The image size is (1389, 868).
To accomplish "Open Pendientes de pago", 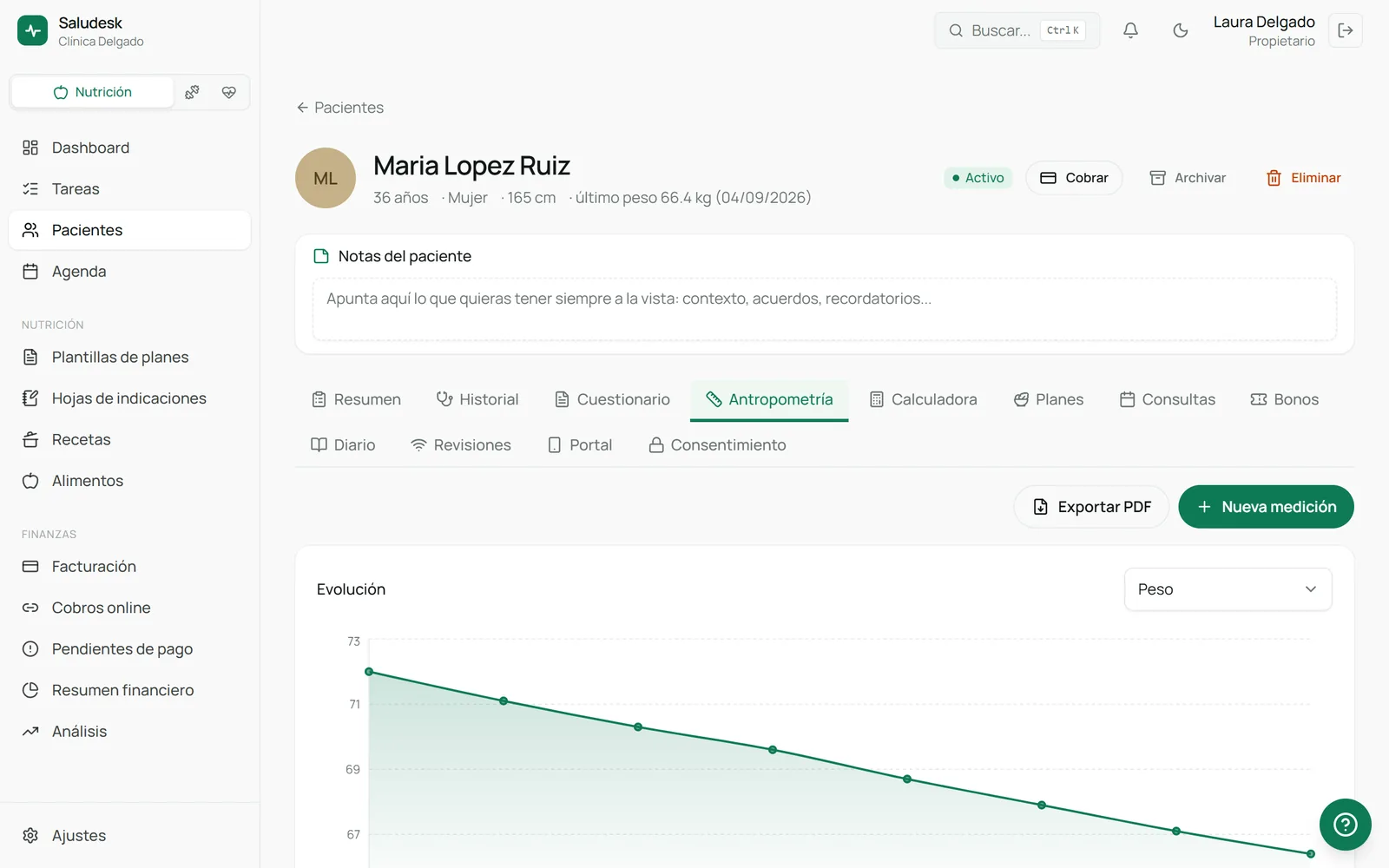I will [x=129, y=649].
